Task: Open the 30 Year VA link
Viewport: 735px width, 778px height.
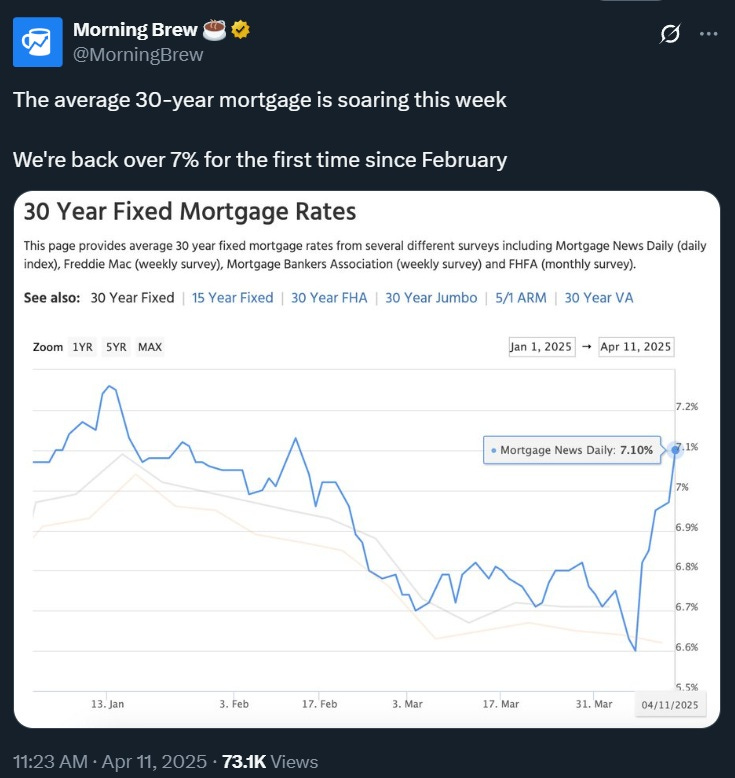Action: (599, 298)
